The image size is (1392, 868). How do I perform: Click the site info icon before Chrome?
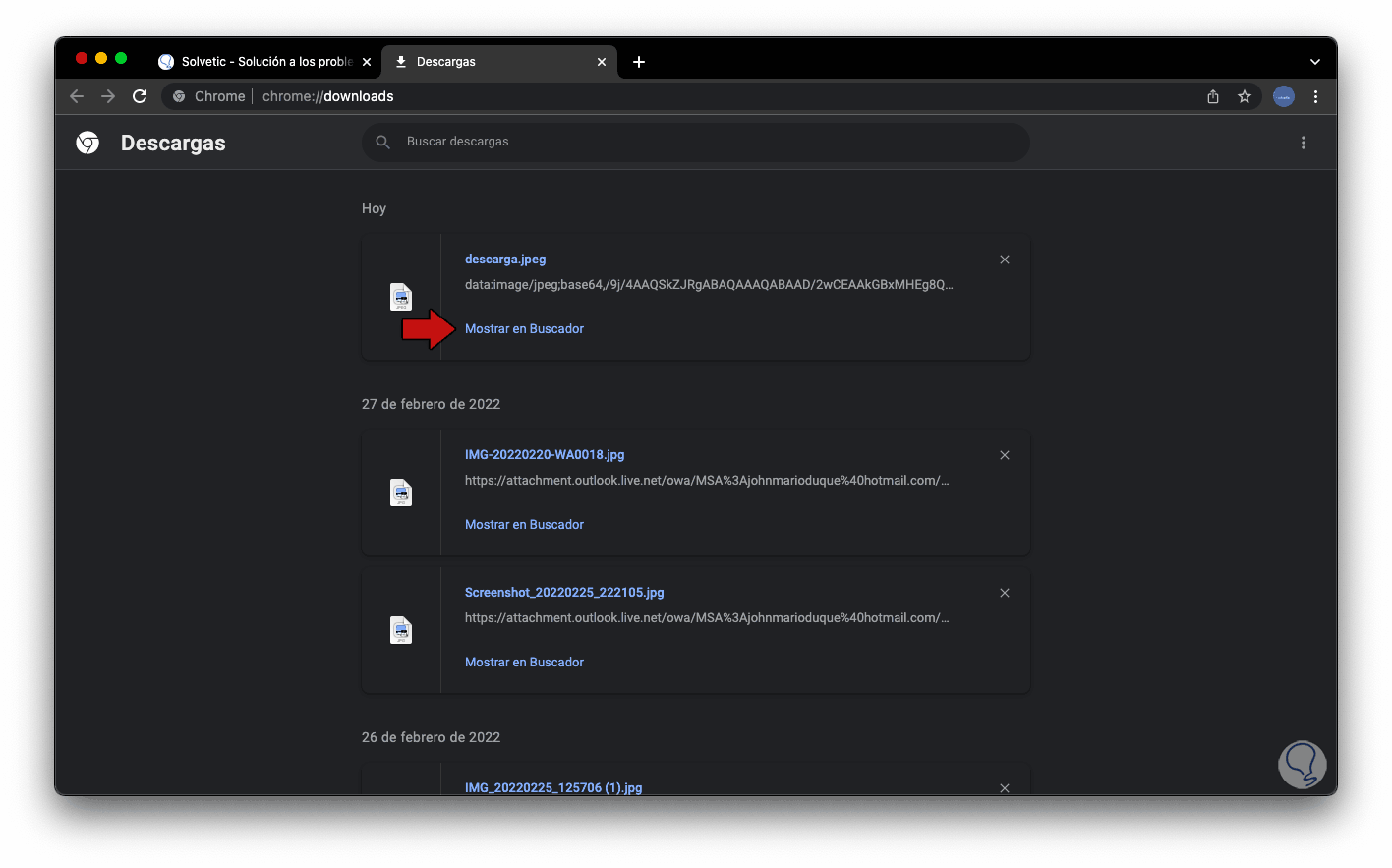point(179,96)
